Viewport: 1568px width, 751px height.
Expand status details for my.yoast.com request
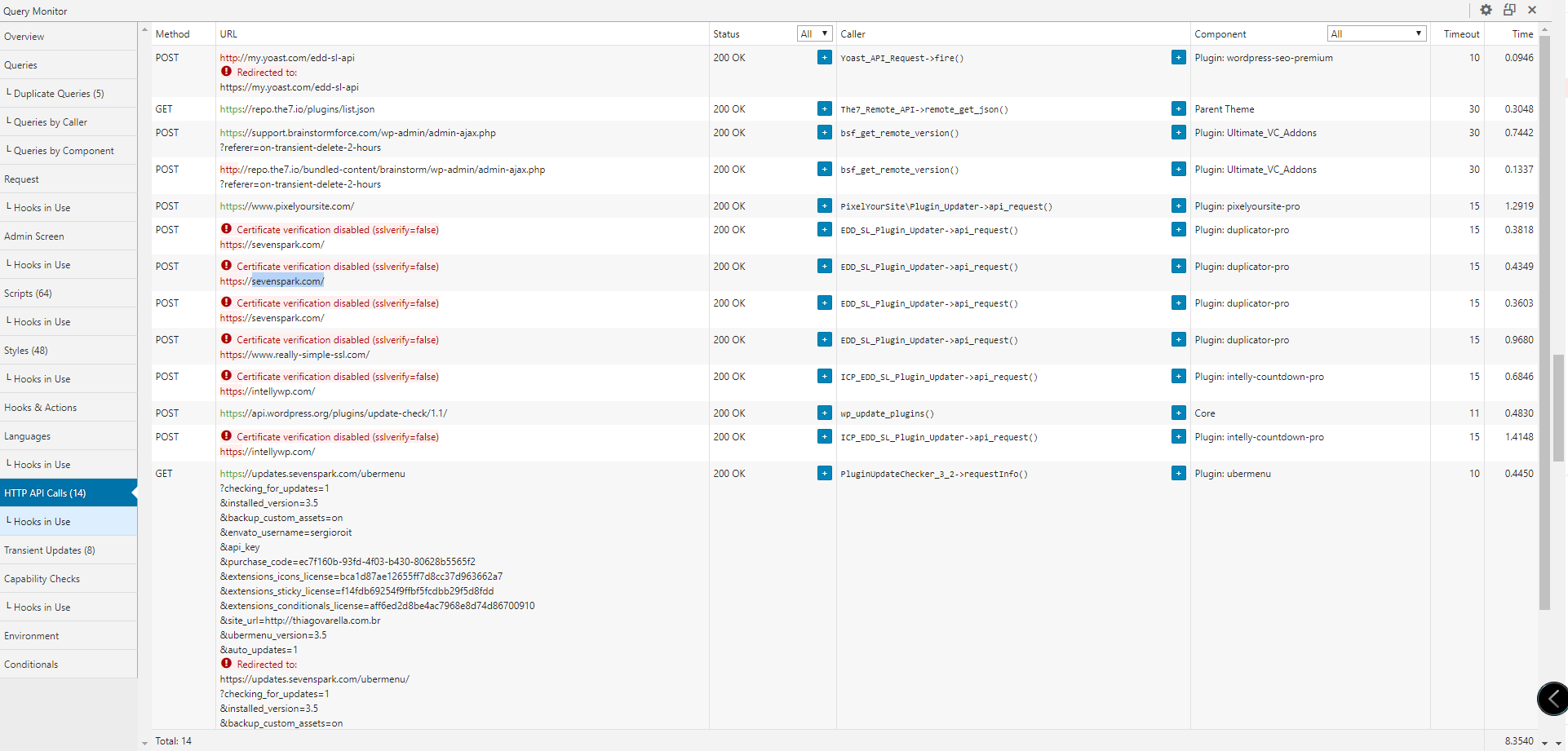(824, 58)
